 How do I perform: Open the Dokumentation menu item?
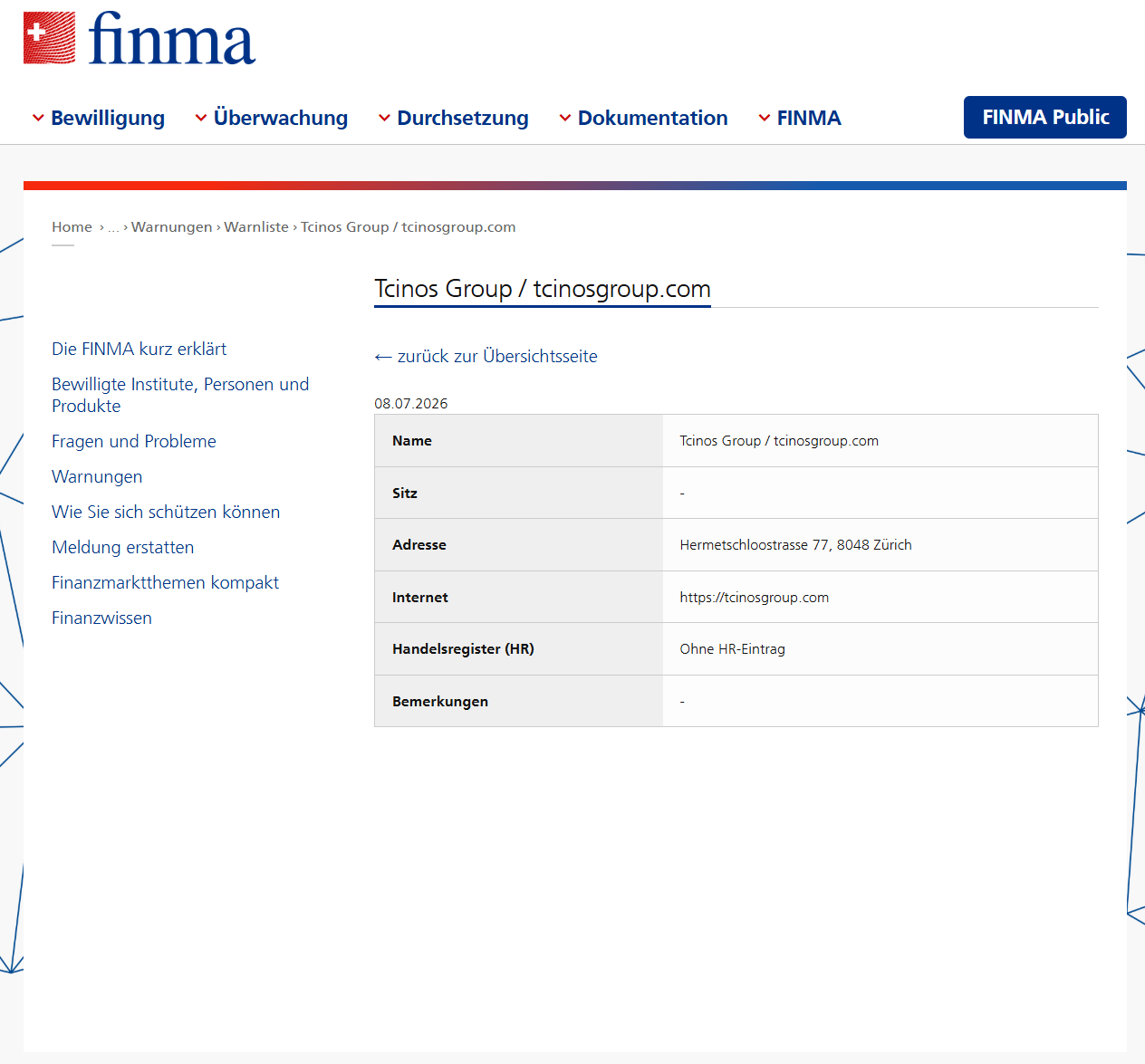point(652,119)
